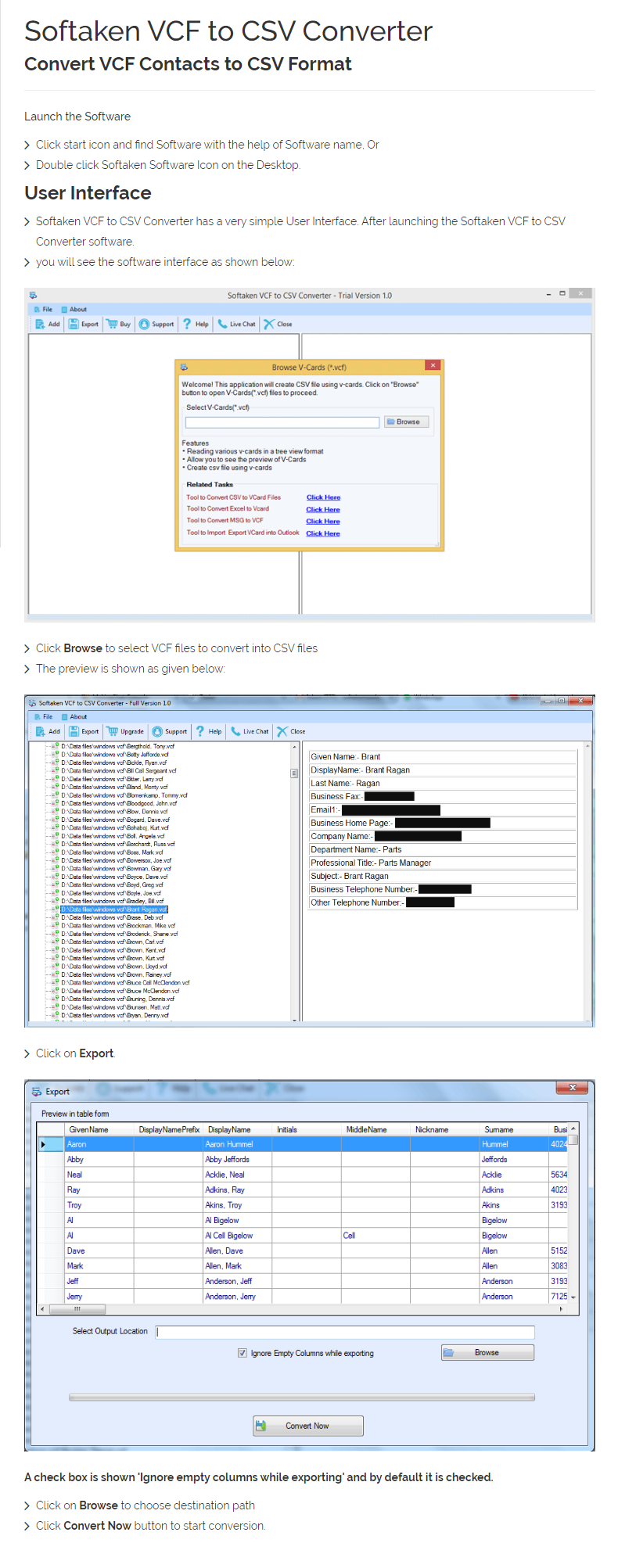Click the Professional Title Parts Manager field
This screenshot has height=1568, width=618.
tap(443, 863)
